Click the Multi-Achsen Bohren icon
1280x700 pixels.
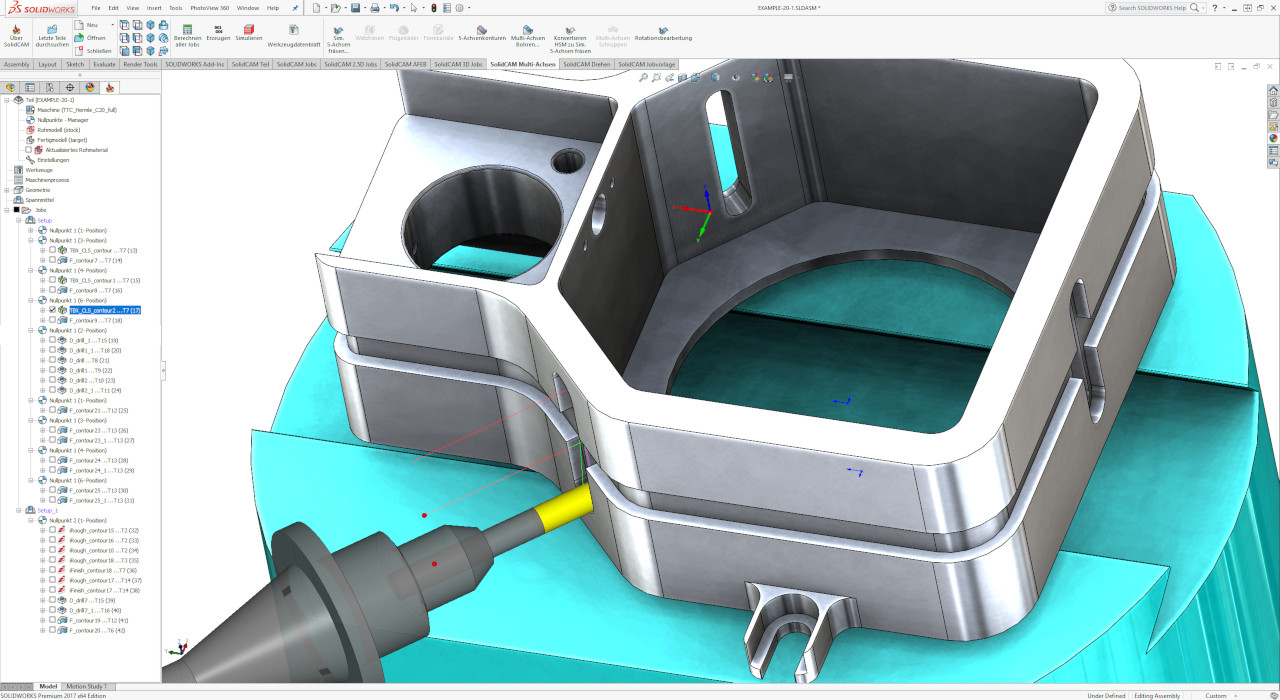527,32
